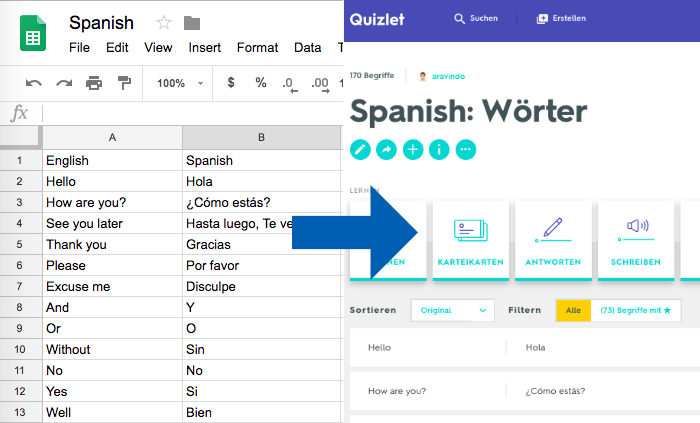Filter by (73) Begriffe mit star
The image size is (700, 423).
tap(636, 310)
